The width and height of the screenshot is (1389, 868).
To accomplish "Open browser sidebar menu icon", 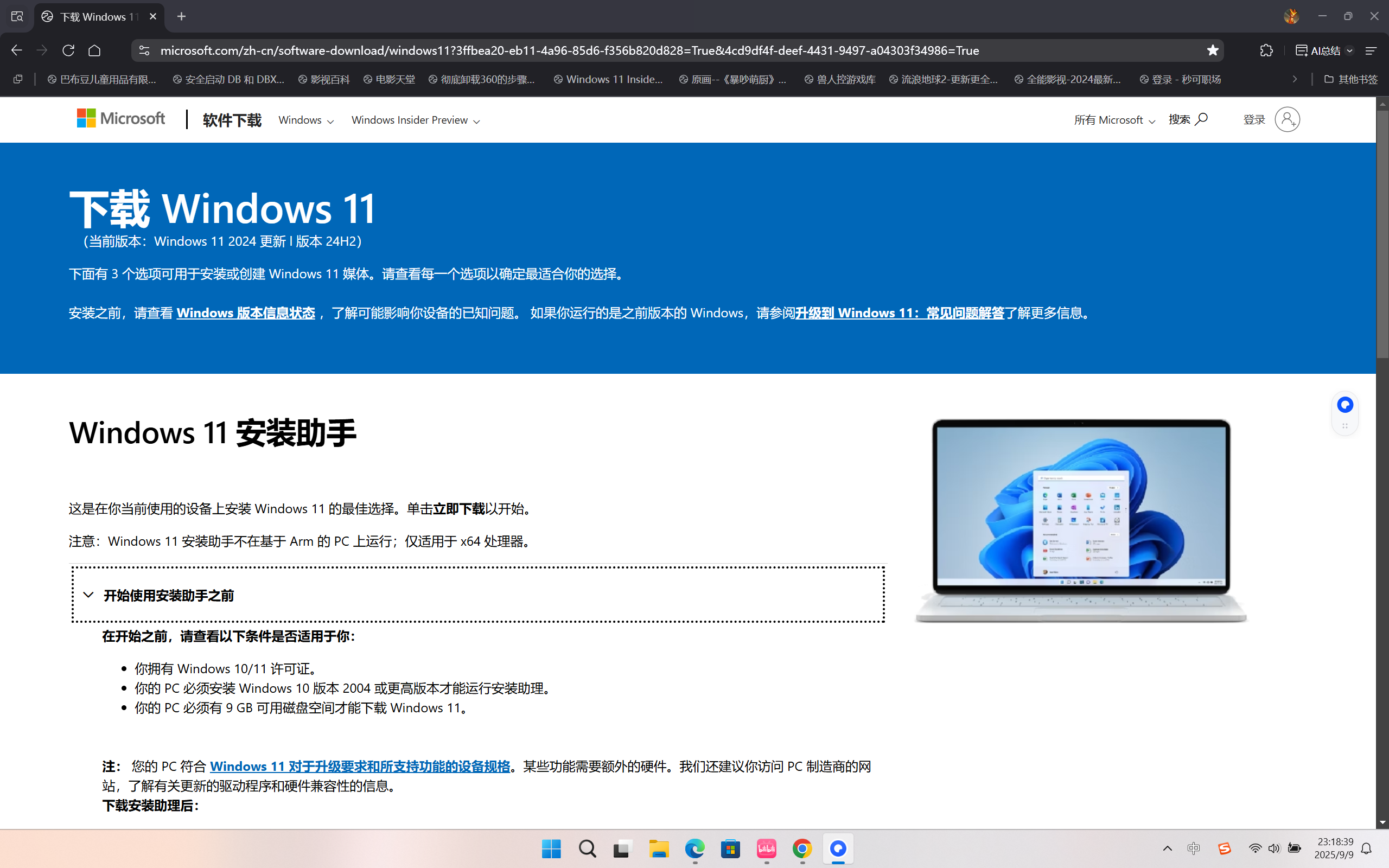I will pos(1371,50).
